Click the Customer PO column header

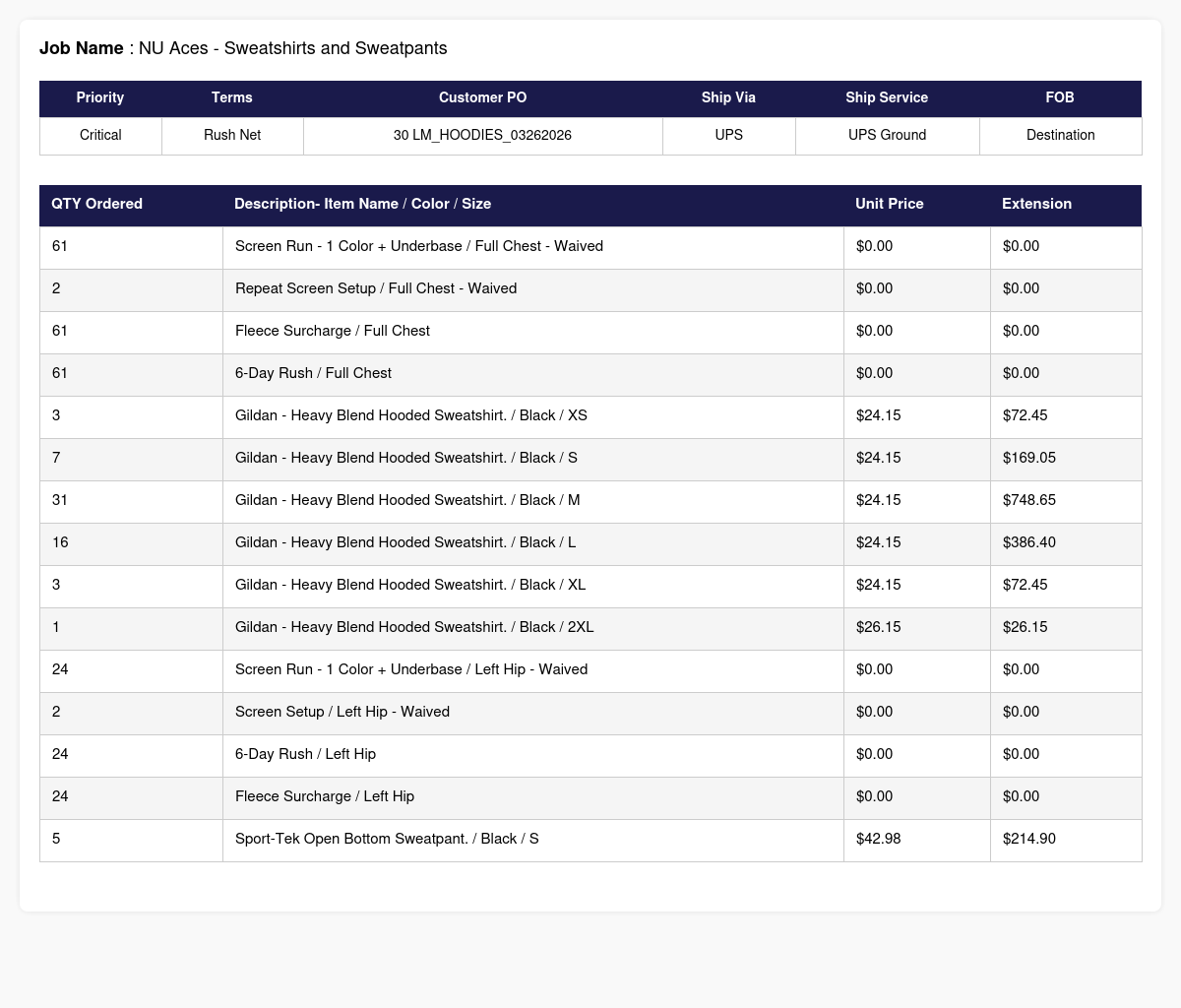[x=482, y=97]
